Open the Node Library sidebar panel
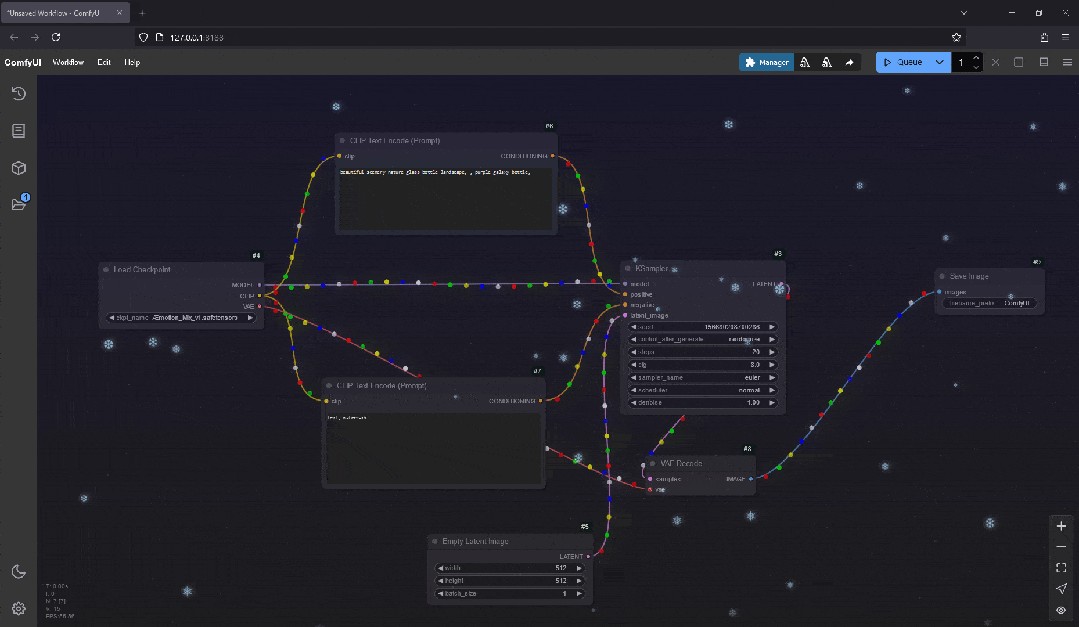The width and height of the screenshot is (1079, 627). [x=19, y=131]
